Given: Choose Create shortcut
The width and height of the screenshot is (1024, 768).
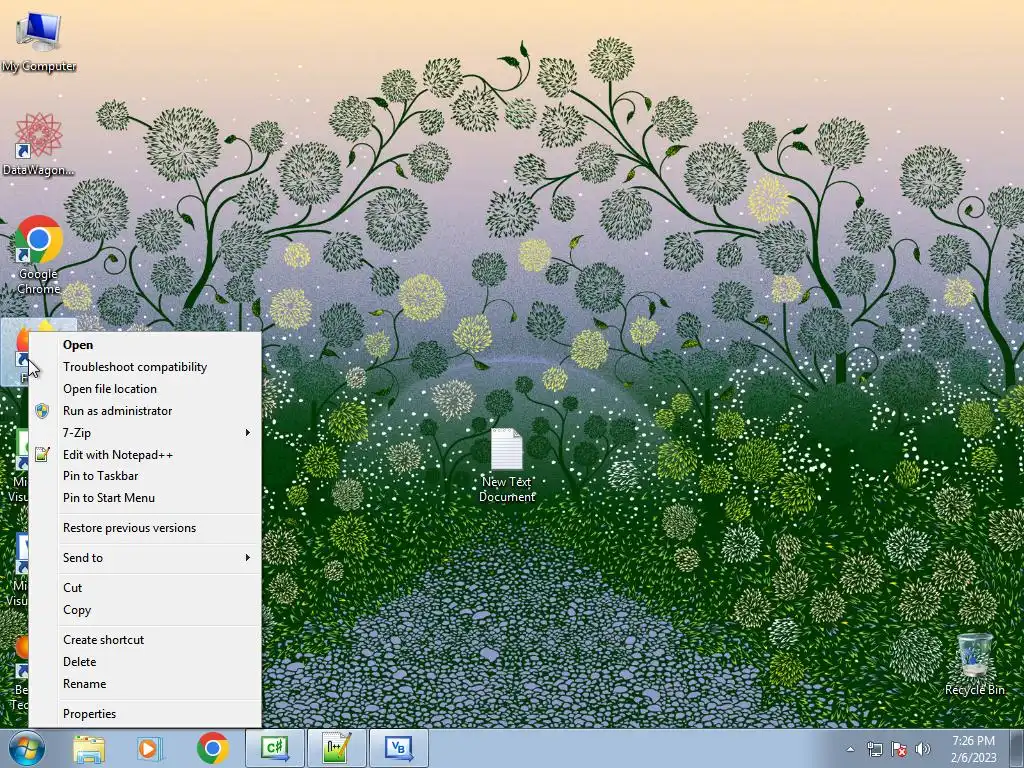Looking at the screenshot, I should 145,640.
